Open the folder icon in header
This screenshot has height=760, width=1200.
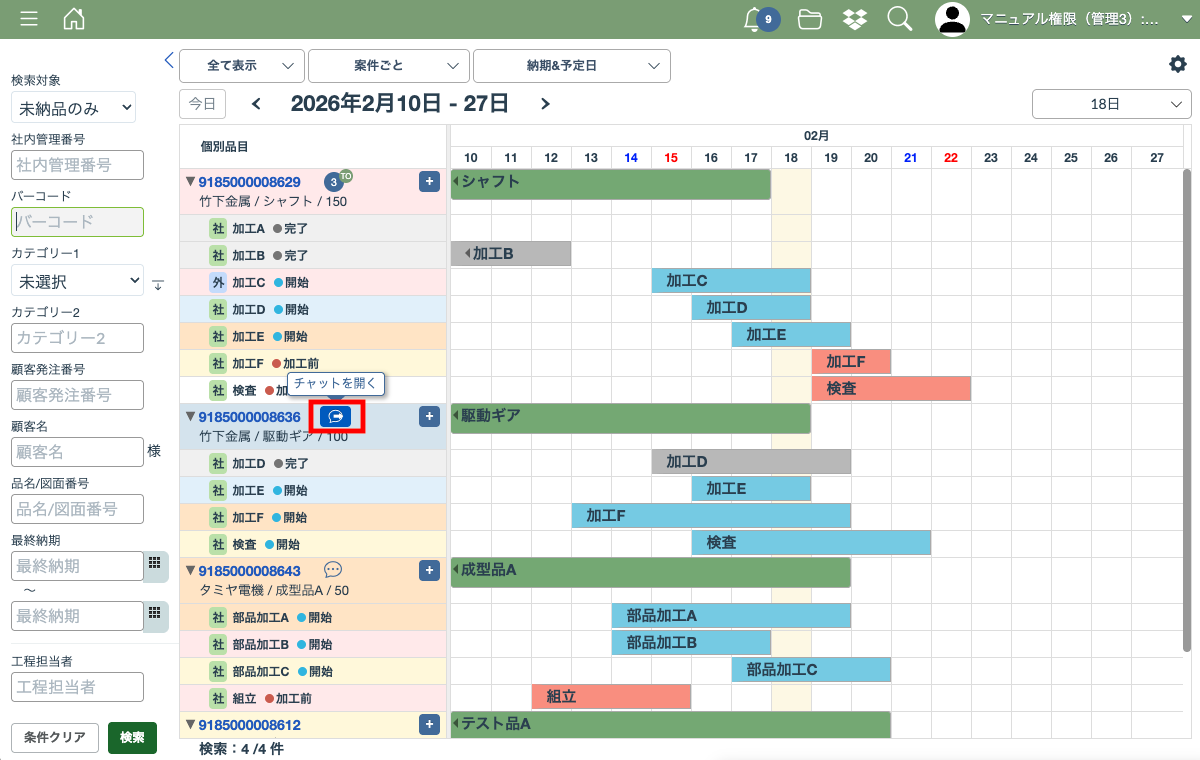[x=810, y=19]
